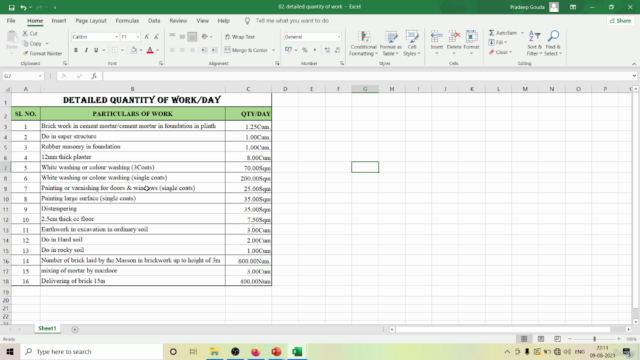This screenshot has width=640, height=360.
Task: Expand the Name Box dropdown
Action: (40, 76)
